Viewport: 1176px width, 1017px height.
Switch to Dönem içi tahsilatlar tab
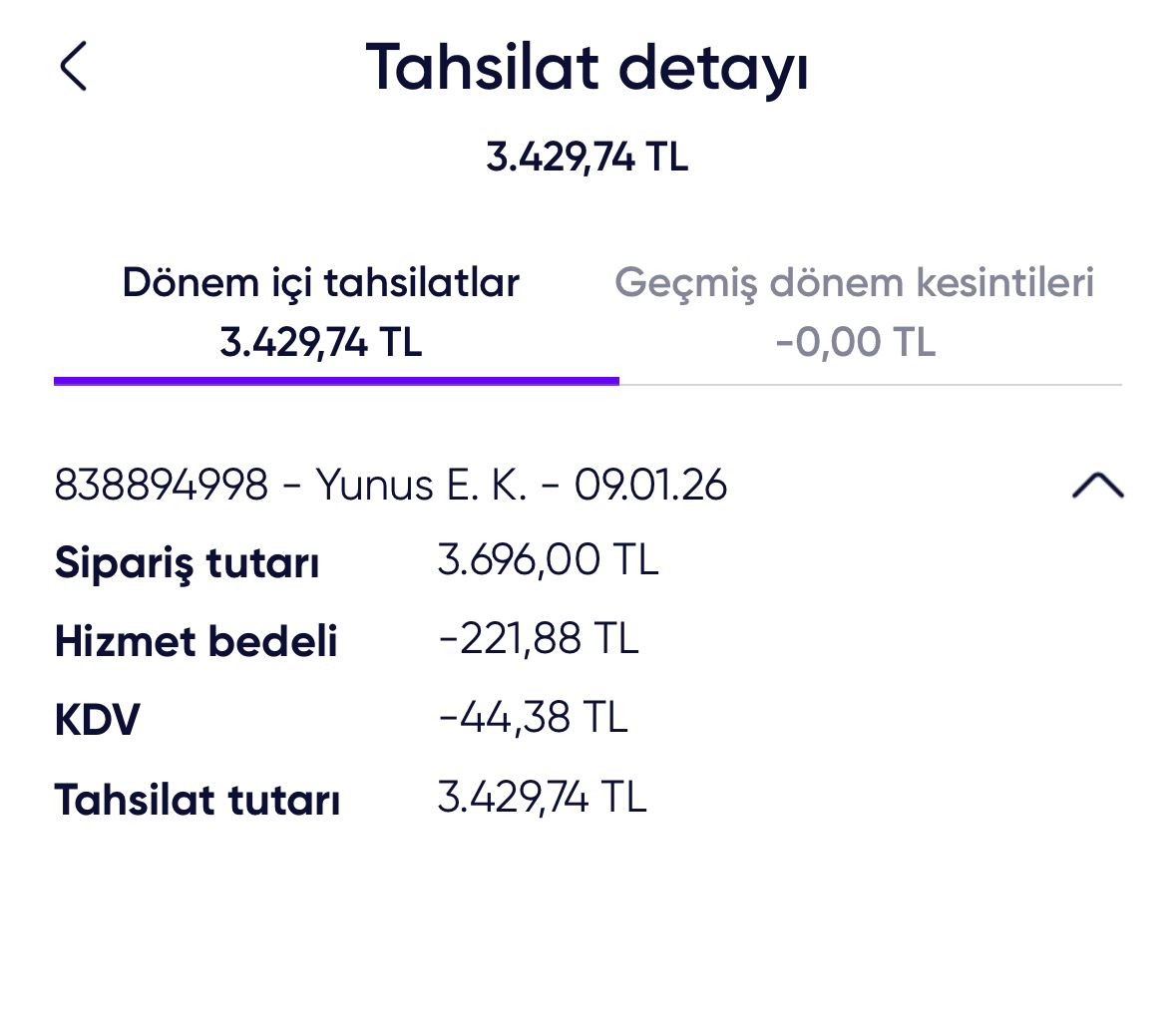click(320, 283)
